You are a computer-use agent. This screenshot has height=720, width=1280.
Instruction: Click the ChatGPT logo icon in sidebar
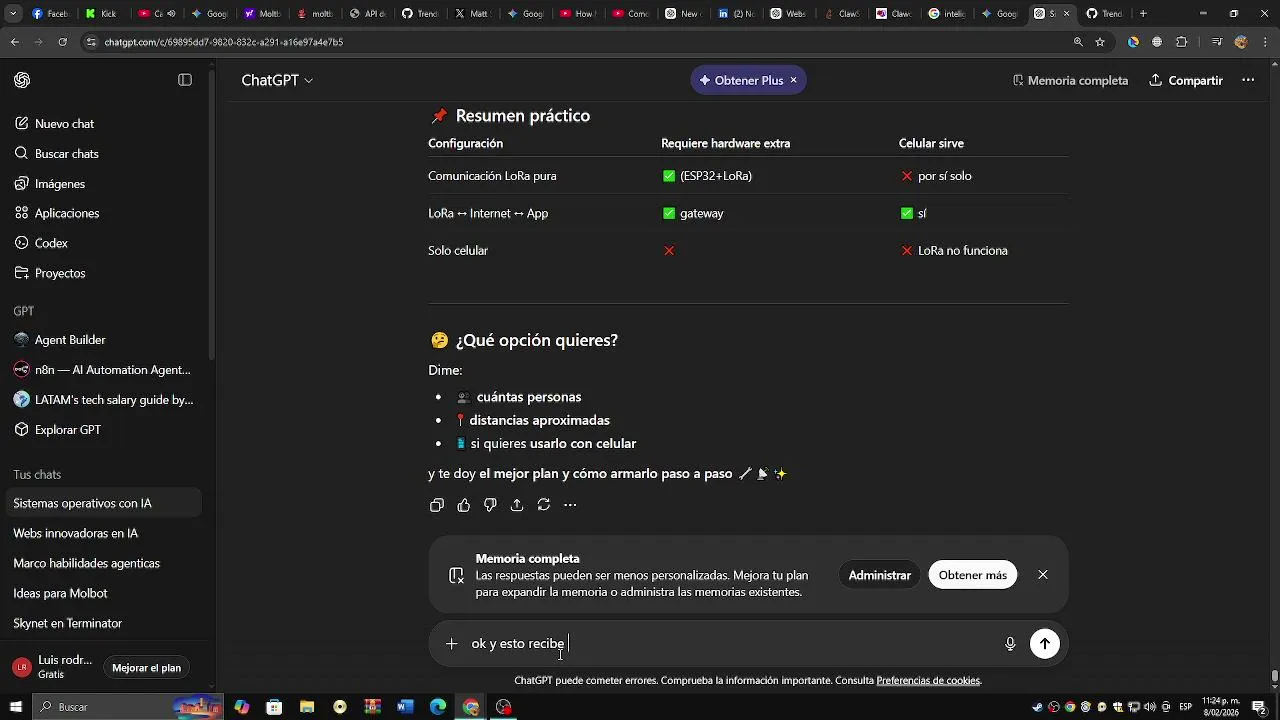[x=22, y=80]
